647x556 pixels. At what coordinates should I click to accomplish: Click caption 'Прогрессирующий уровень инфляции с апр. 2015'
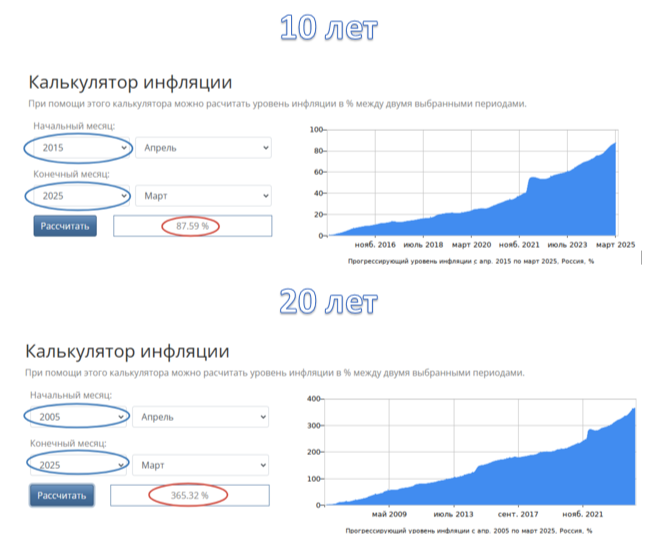(x=471, y=261)
